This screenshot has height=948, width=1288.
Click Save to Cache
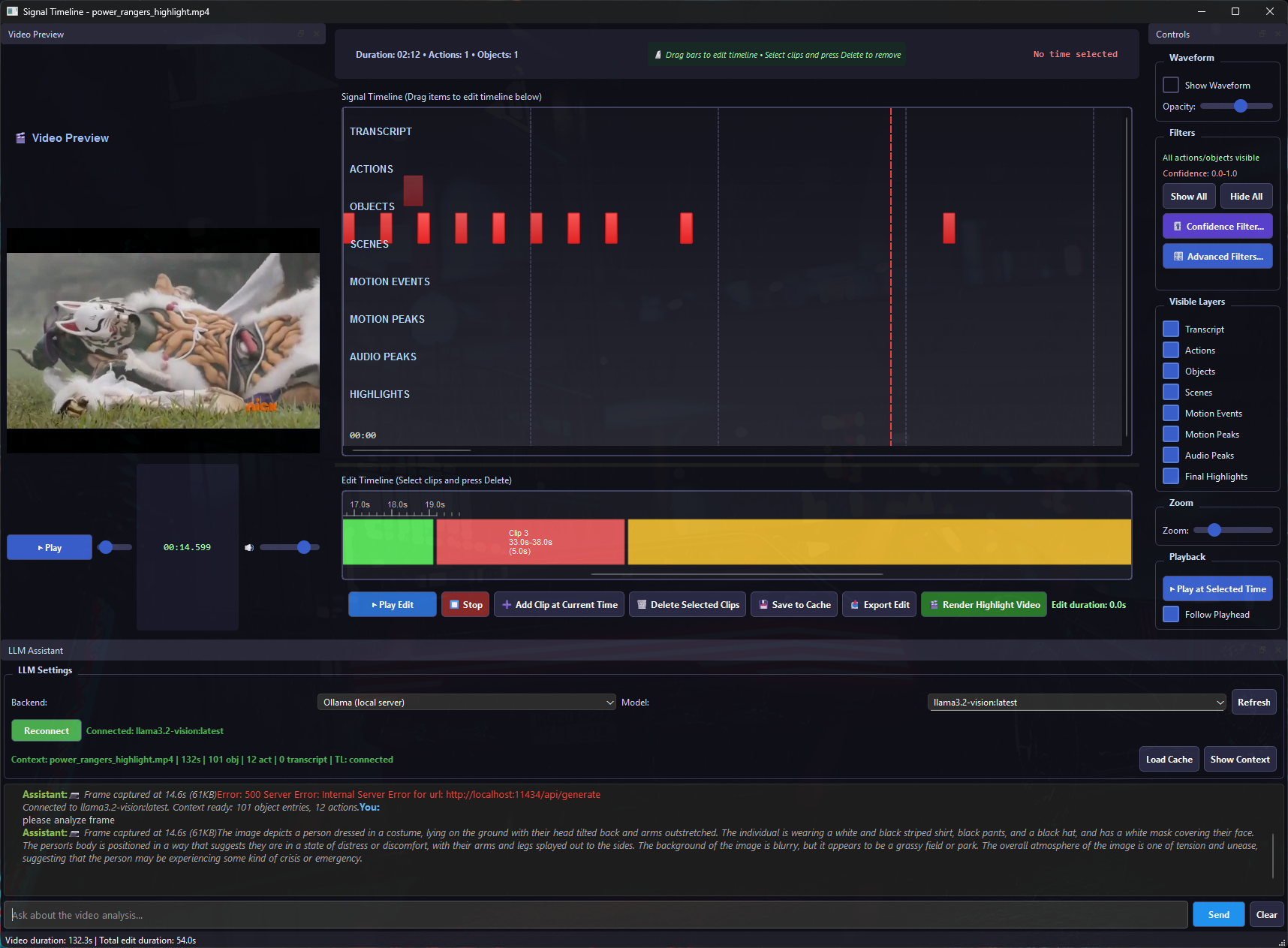[x=794, y=604]
